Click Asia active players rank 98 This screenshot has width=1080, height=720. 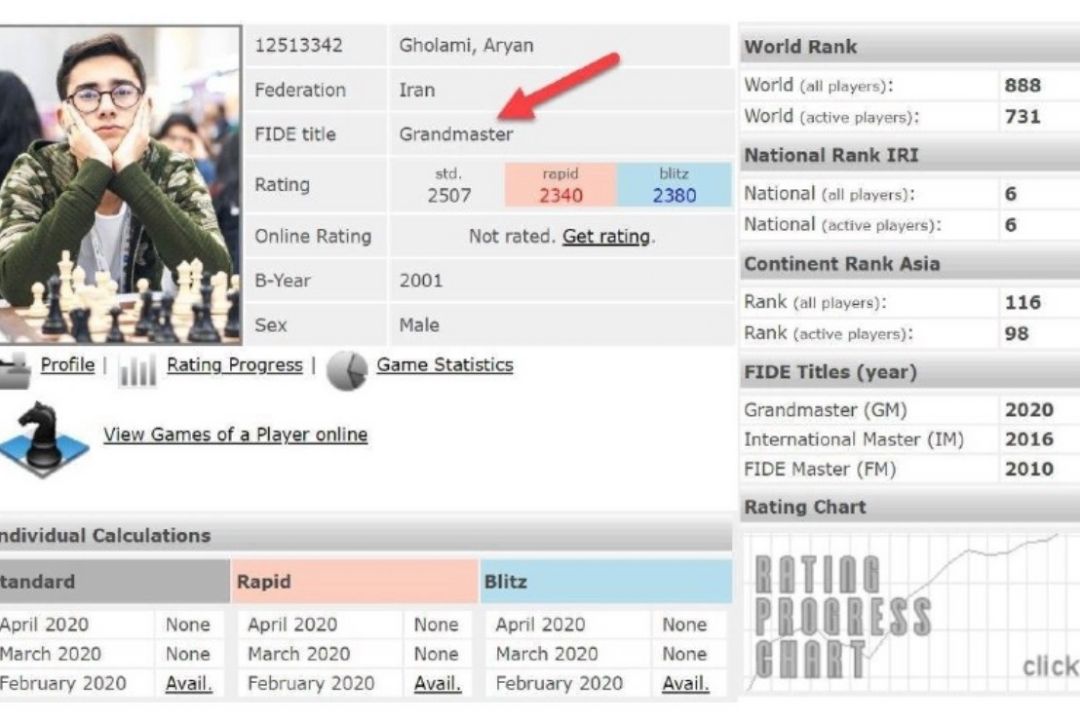coord(1017,333)
